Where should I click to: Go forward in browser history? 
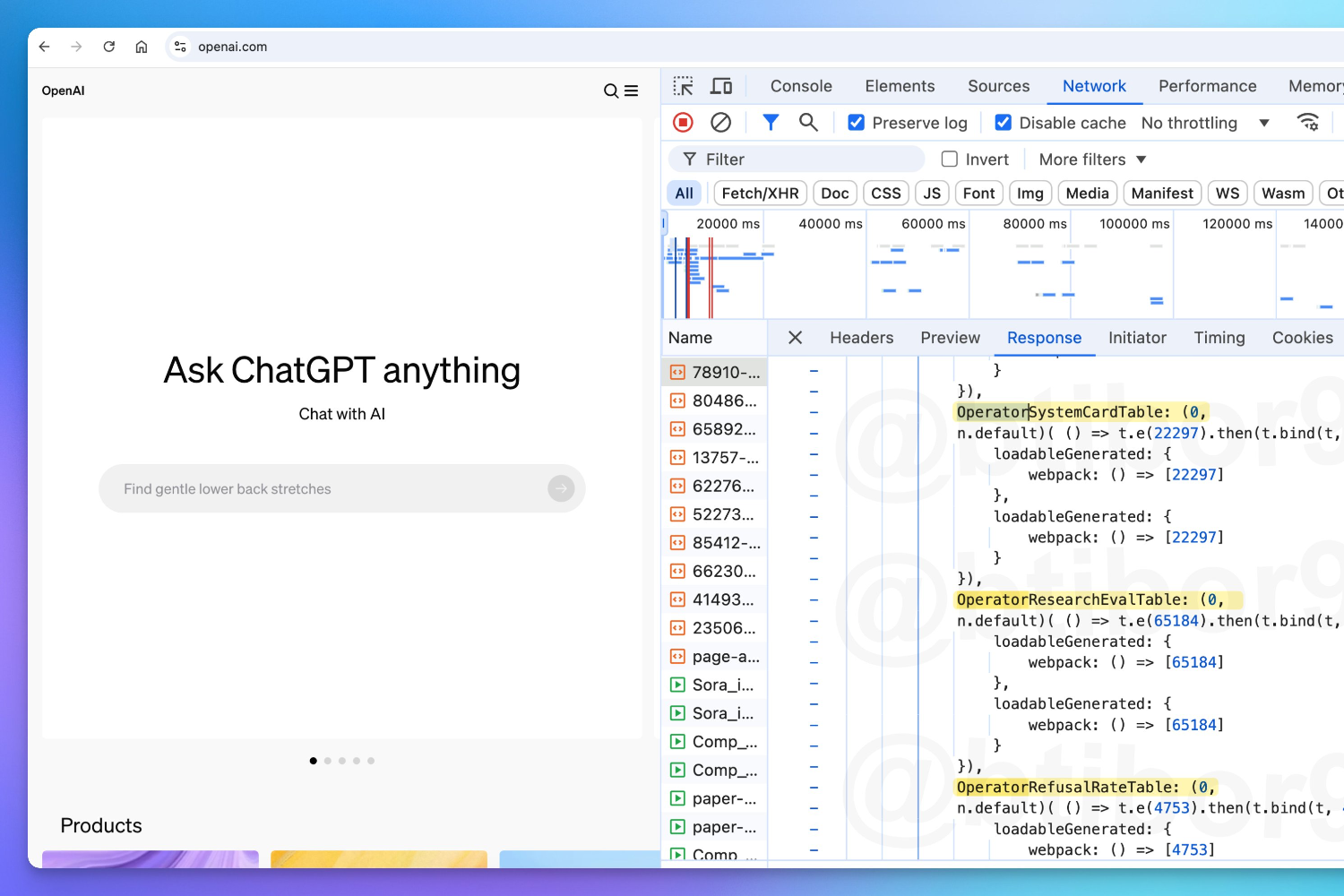coord(77,47)
